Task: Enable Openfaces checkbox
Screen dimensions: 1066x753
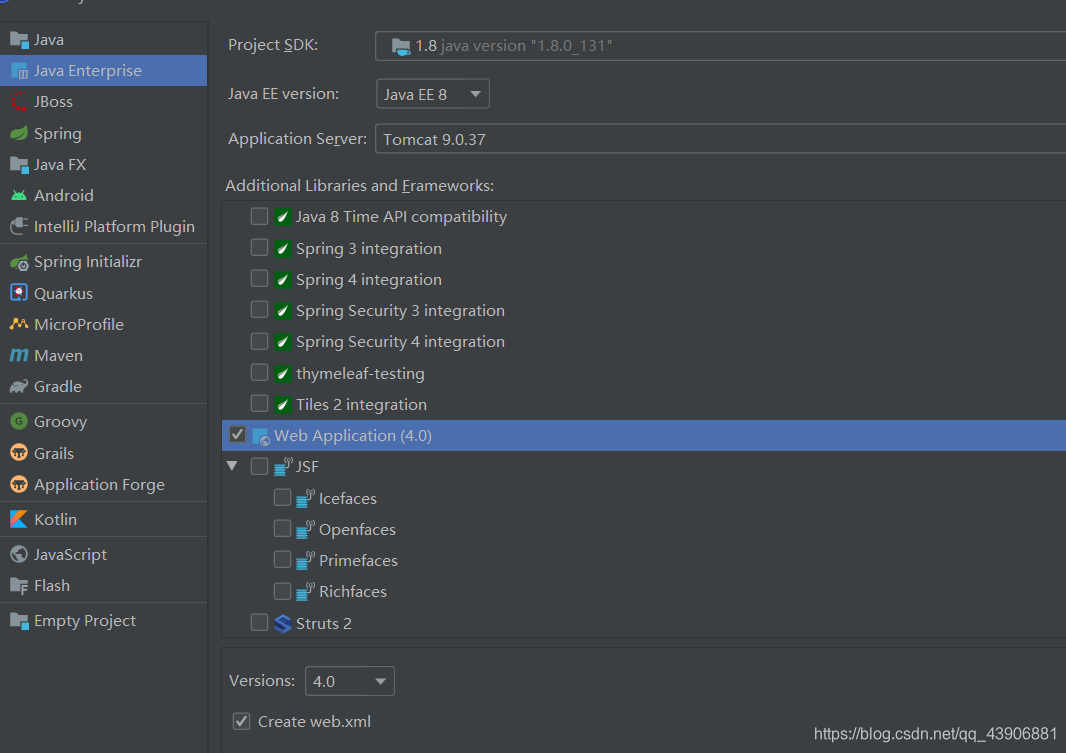Action: [282, 528]
